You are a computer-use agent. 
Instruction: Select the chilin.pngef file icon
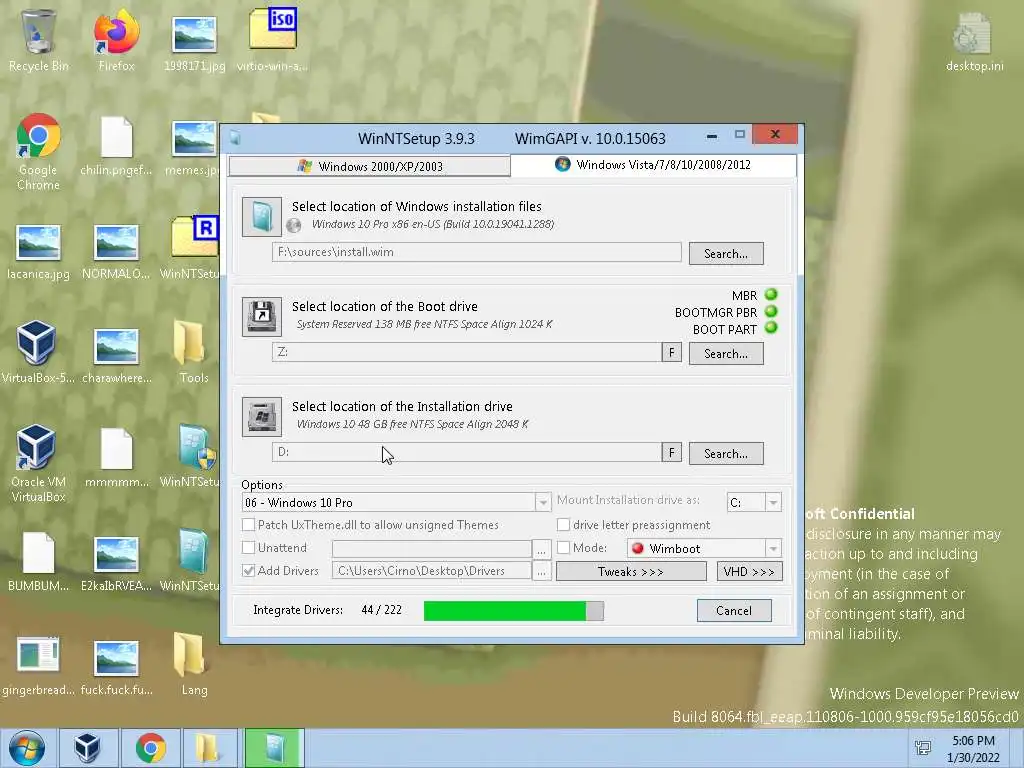point(116,146)
